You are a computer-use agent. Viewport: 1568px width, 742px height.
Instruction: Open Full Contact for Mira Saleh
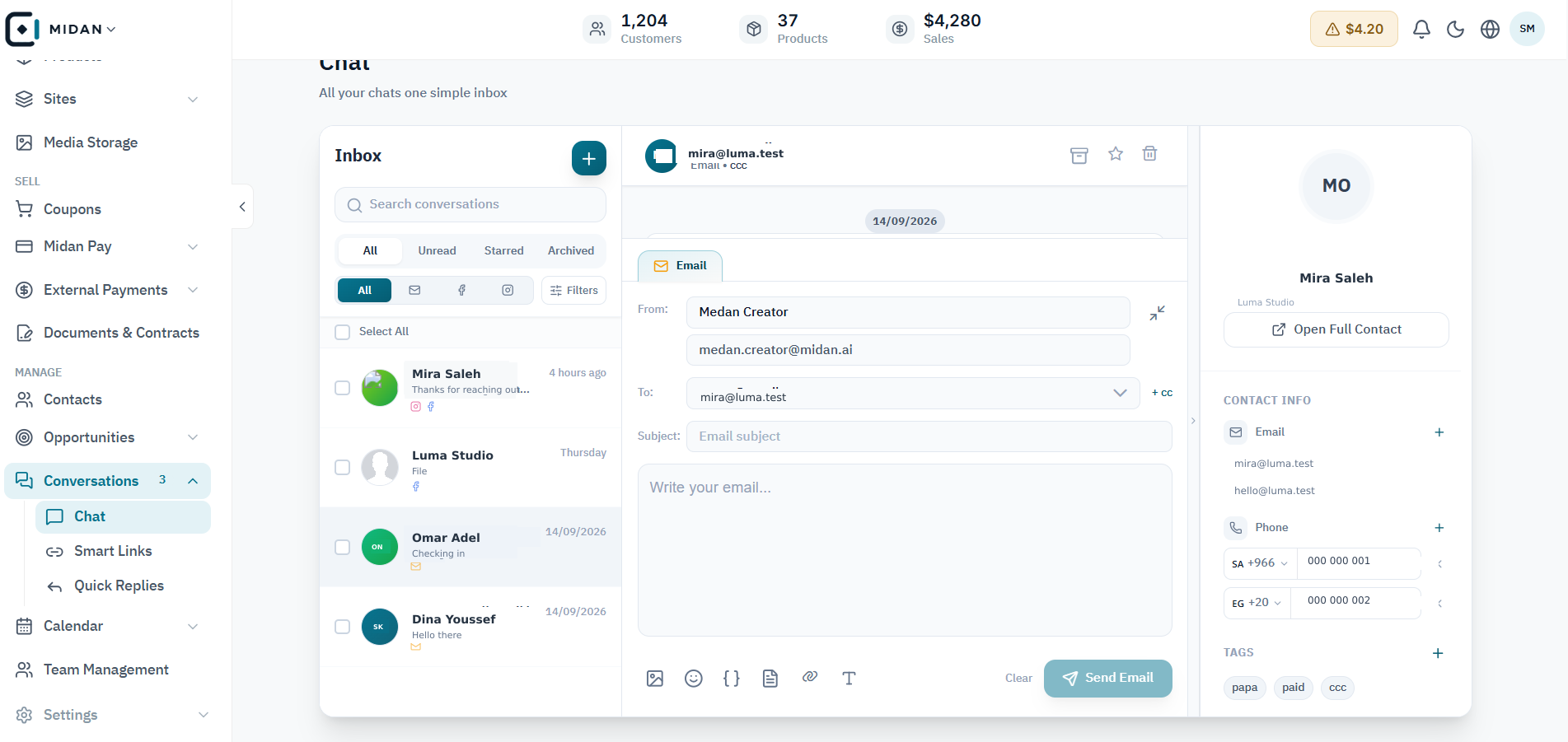pos(1336,329)
